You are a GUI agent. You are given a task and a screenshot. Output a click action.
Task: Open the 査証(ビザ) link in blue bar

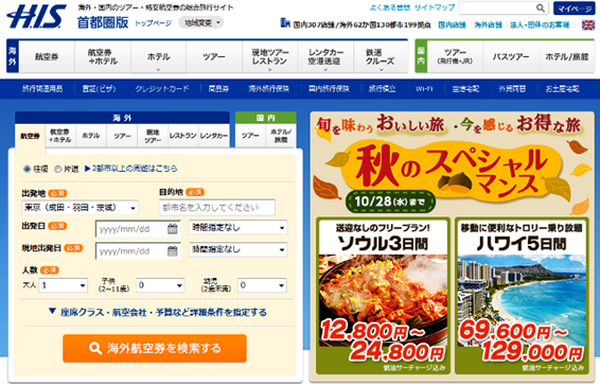[99, 89]
